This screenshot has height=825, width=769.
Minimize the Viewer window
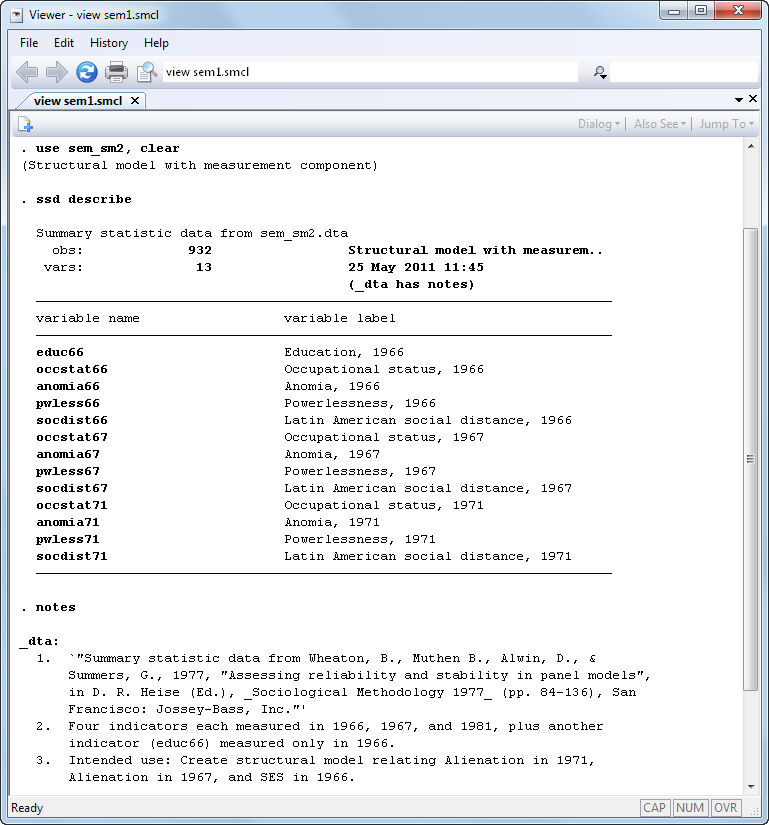(x=674, y=11)
